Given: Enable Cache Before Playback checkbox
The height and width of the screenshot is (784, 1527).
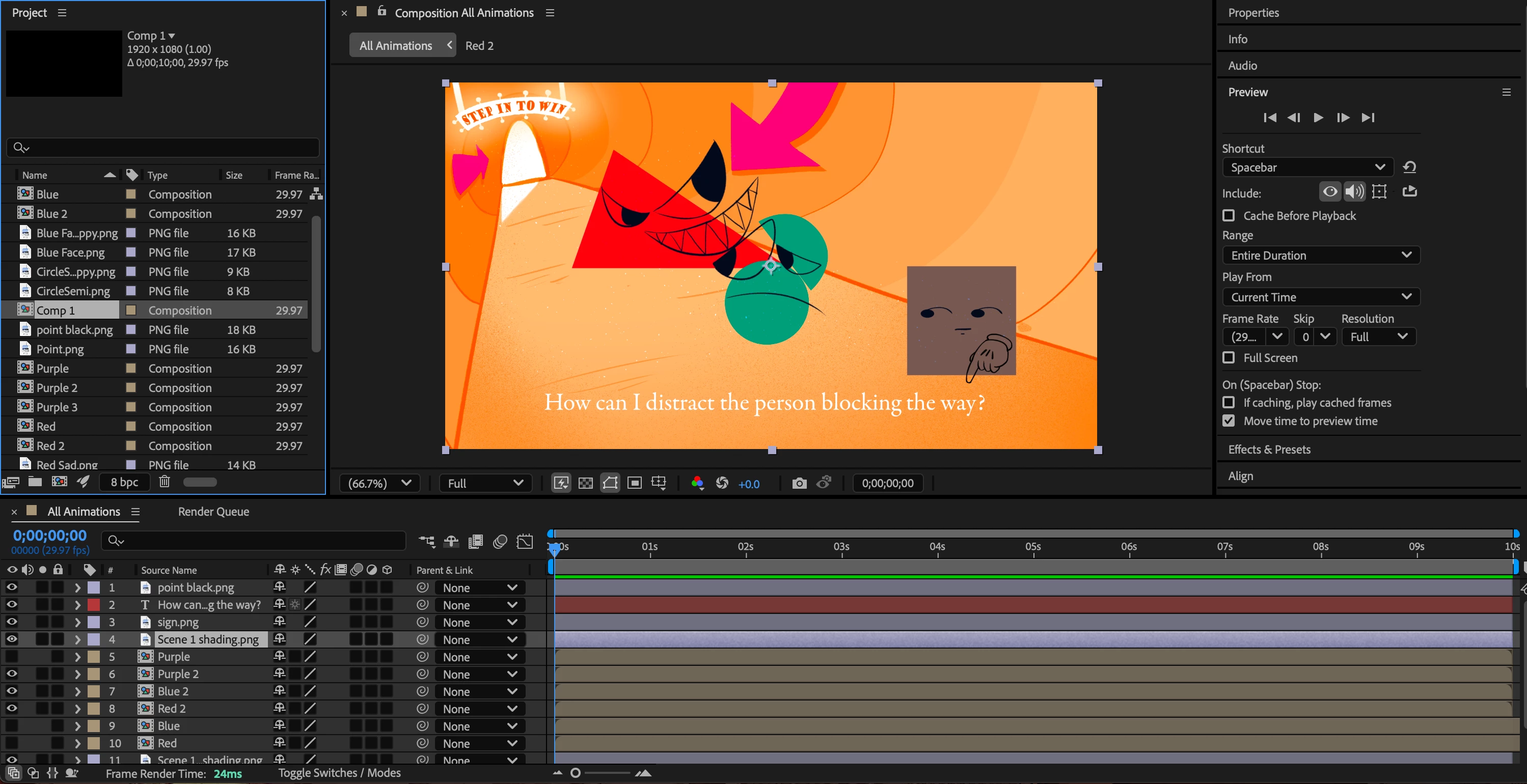Looking at the screenshot, I should (1229, 216).
